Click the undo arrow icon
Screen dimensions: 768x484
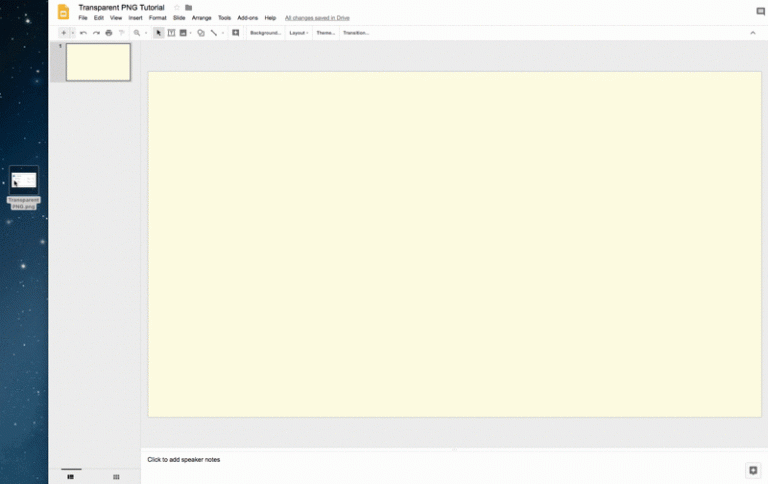click(83, 33)
